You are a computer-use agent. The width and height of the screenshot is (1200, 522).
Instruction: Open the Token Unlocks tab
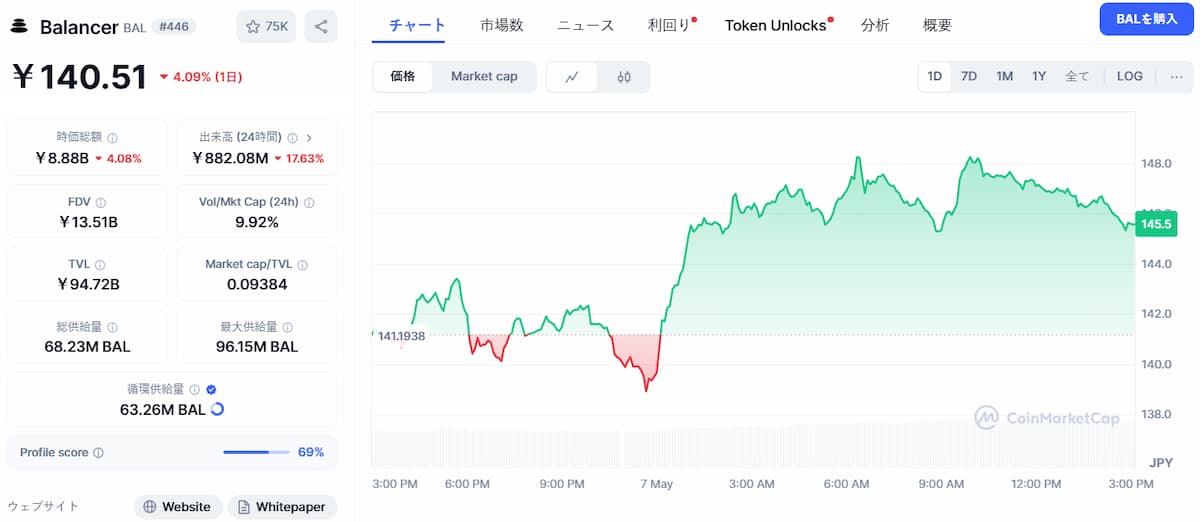point(776,25)
